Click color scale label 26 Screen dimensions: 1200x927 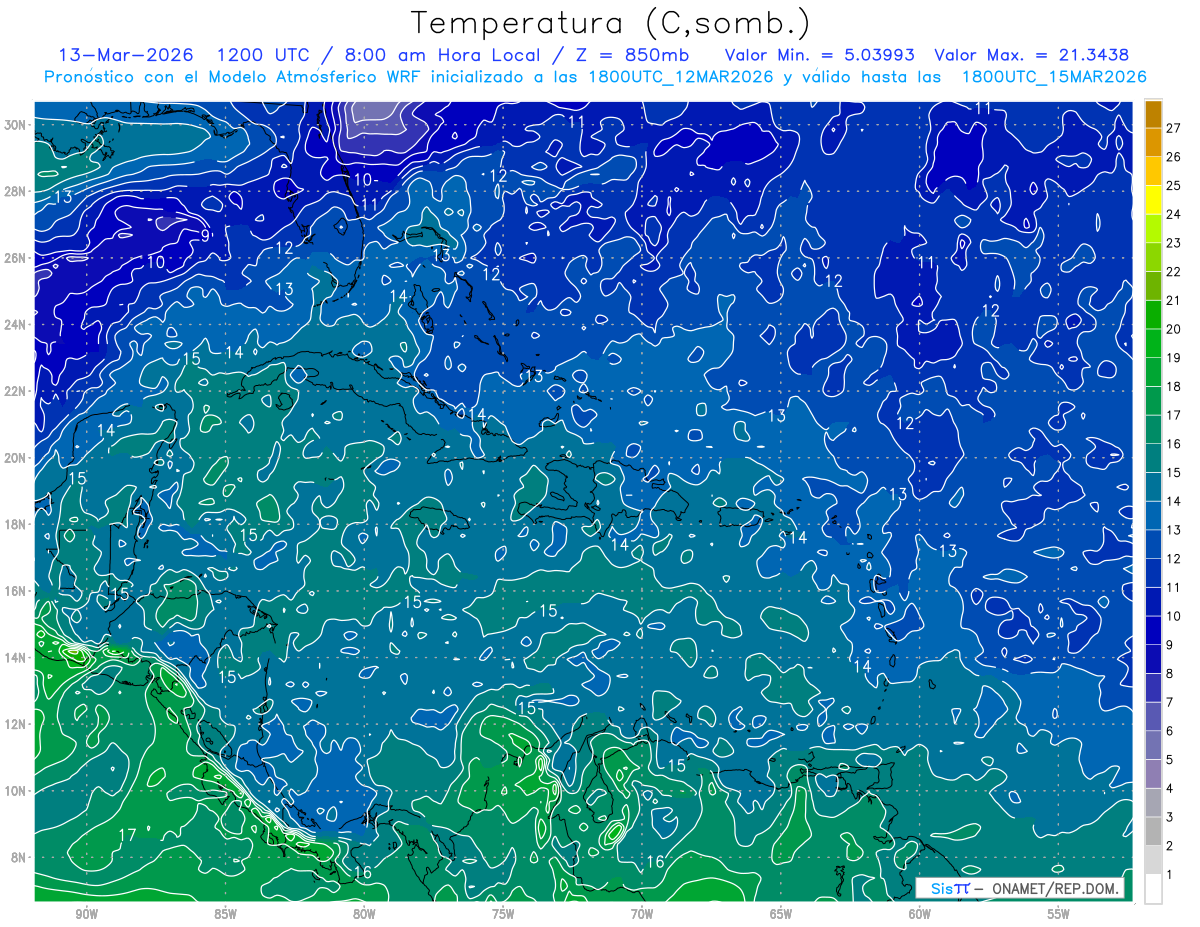coord(1174,156)
